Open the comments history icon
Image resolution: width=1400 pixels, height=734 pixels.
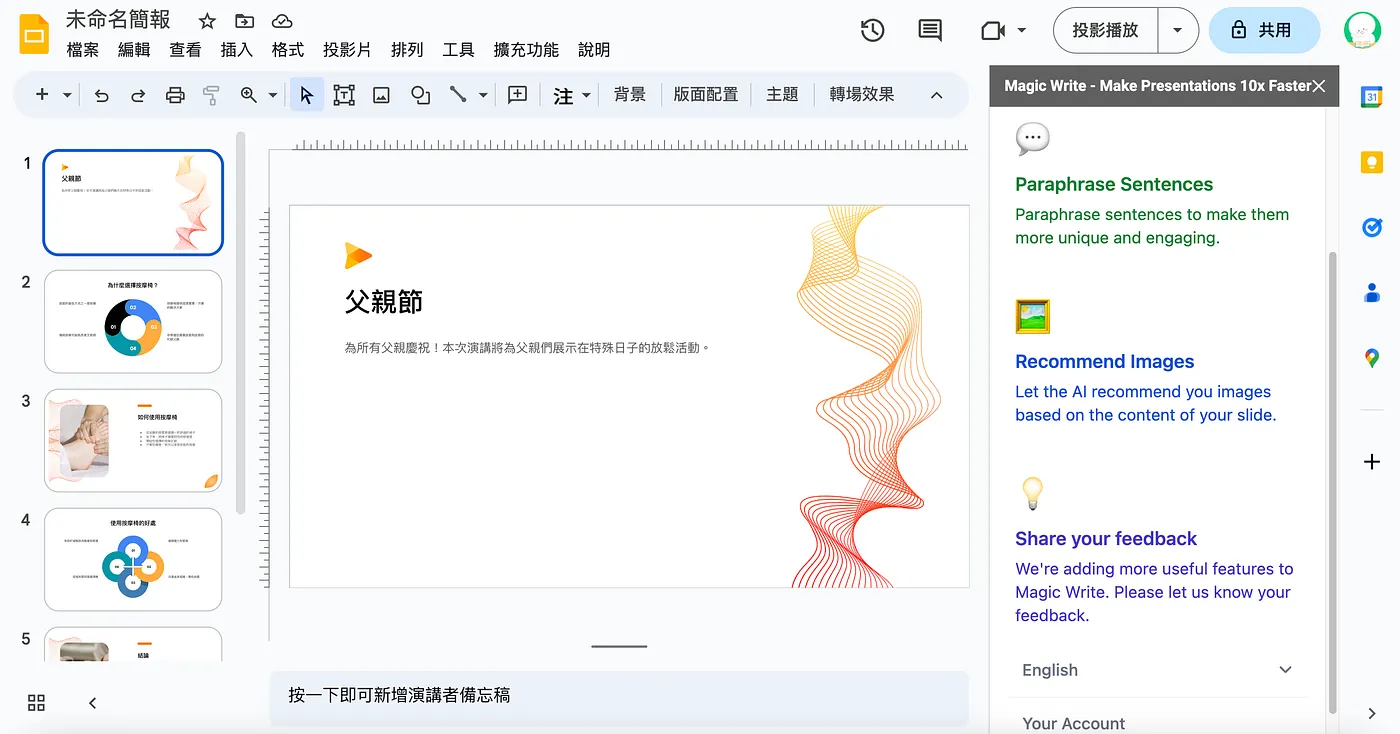point(930,31)
